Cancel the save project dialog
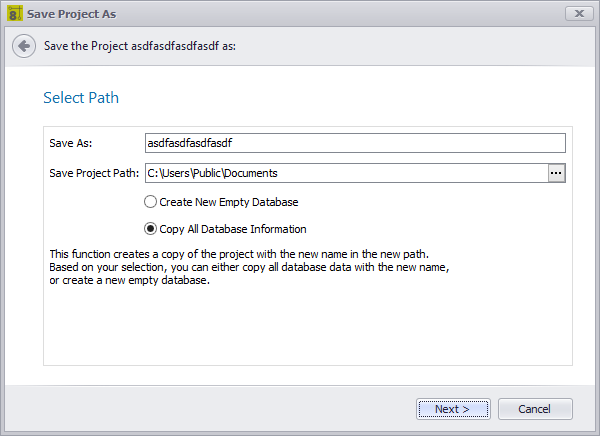Viewport: 600px width, 436px height. [538, 409]
